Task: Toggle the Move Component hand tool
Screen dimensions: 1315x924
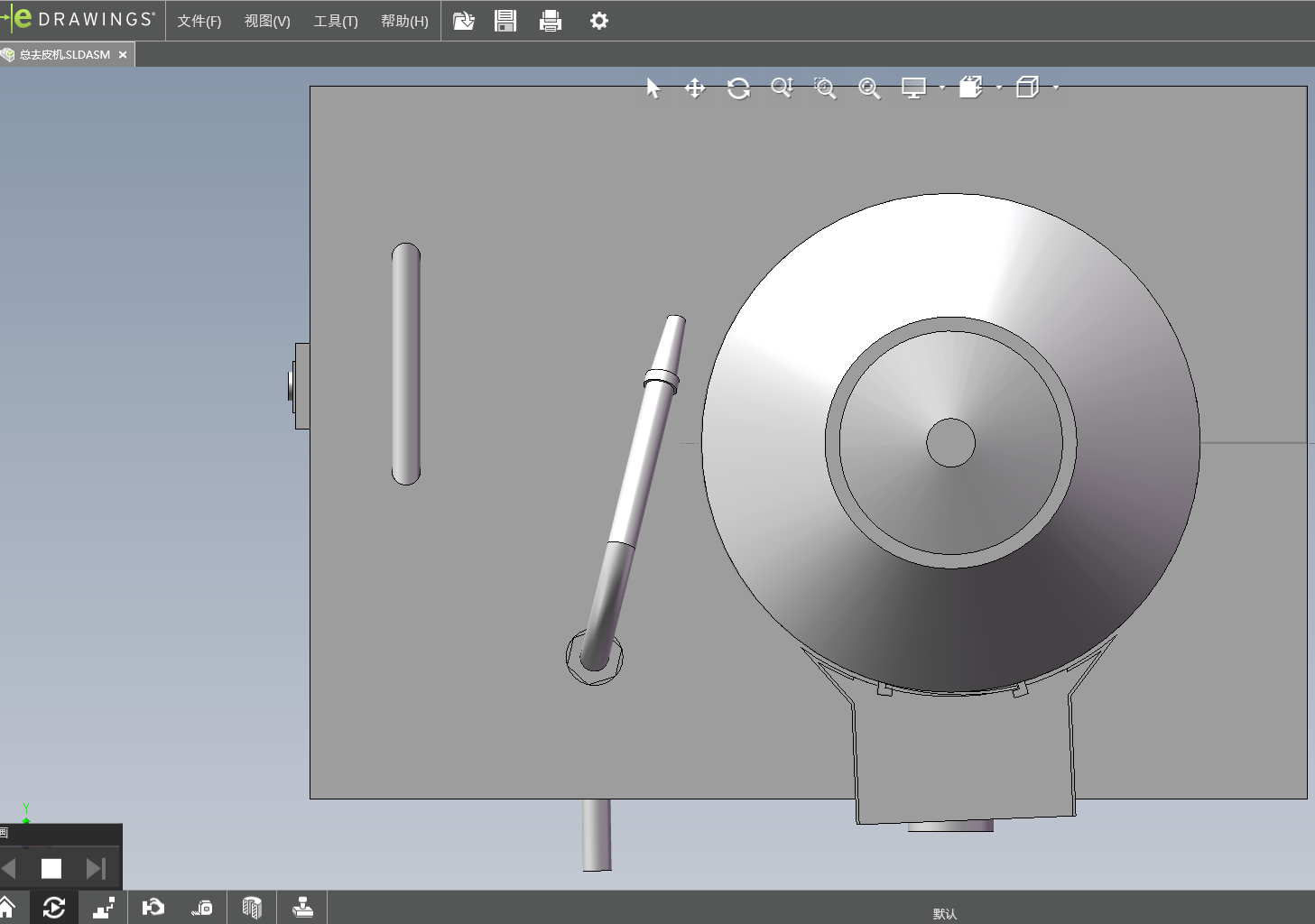Action: pos(153,907)
